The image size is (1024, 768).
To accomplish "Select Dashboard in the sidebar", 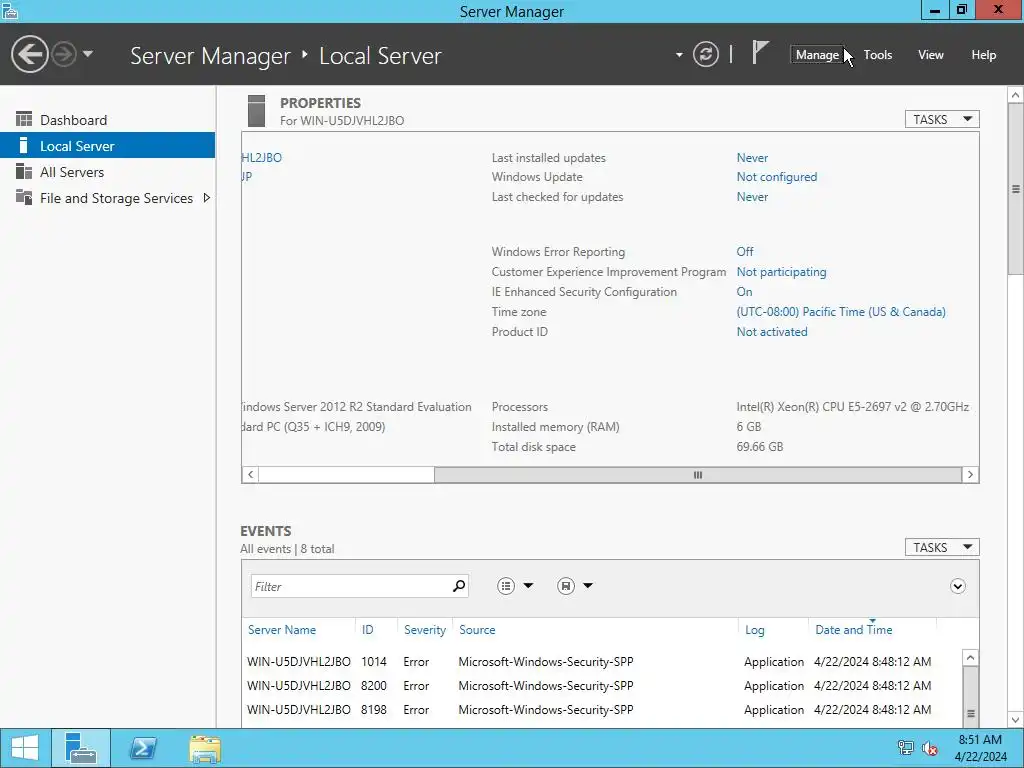I will (108, 120).
